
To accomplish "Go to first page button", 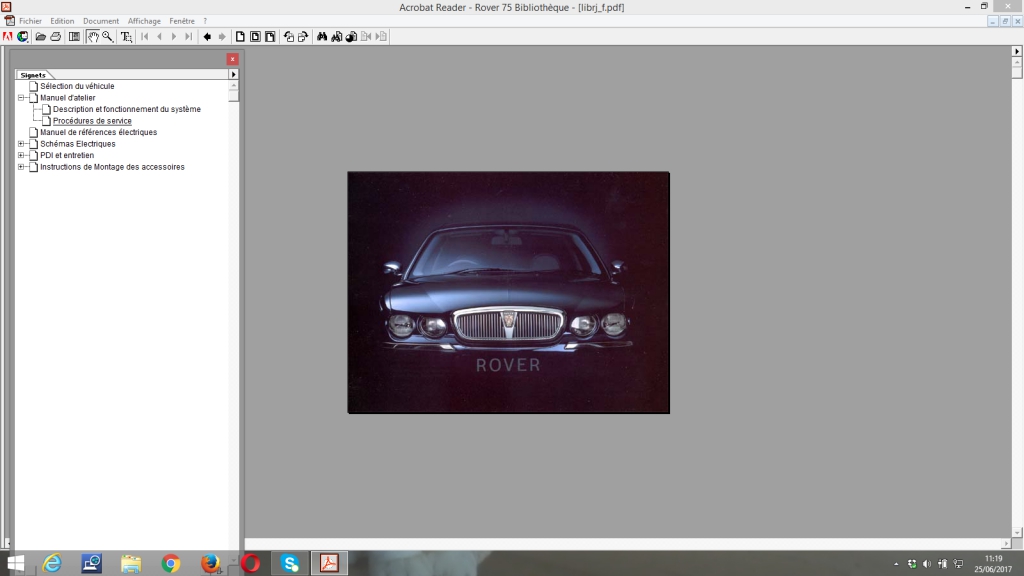I will pos(145,37).
